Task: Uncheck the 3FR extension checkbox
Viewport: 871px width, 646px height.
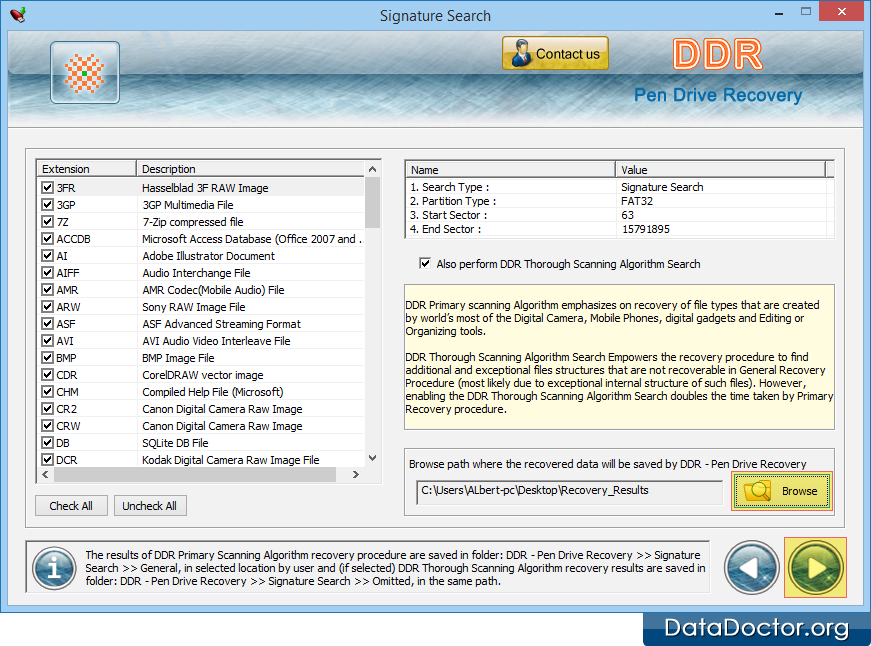Action: (x=47, y=188)
